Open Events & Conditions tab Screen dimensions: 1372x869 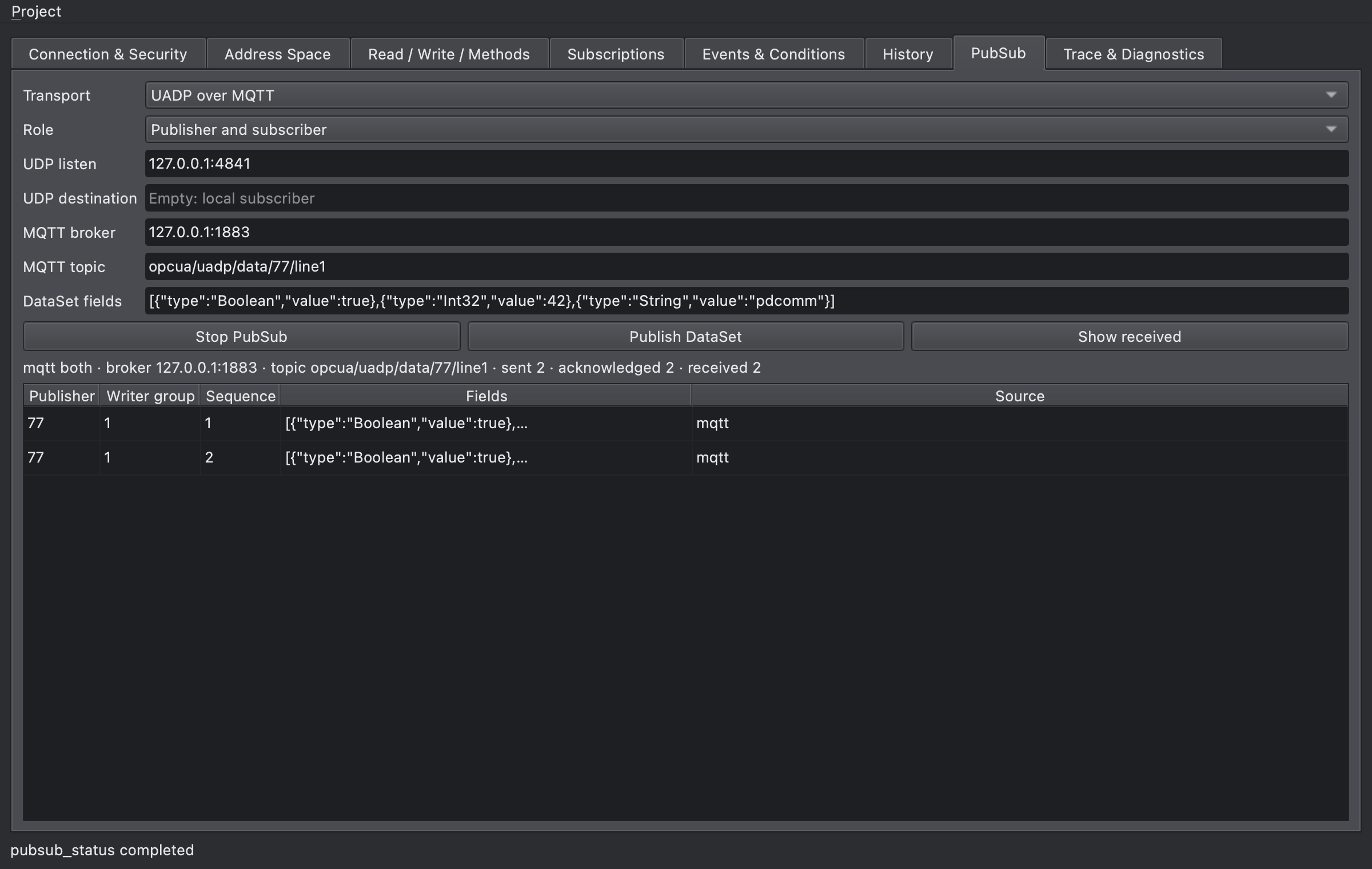click(x=774, y=54)
